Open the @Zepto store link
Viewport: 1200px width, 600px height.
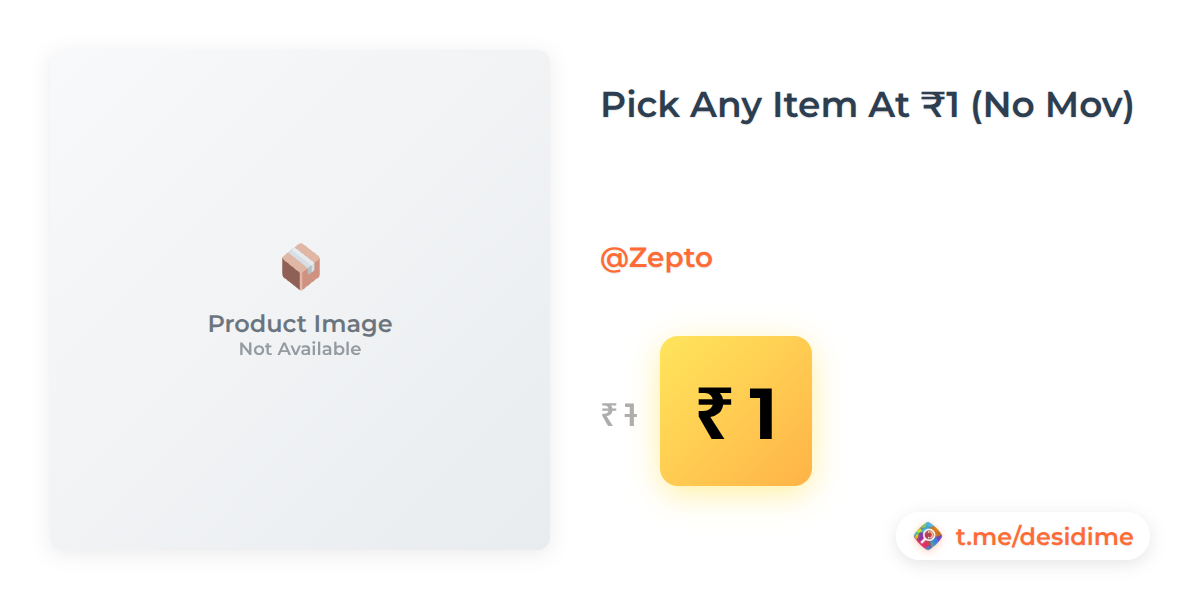point(656,258)
